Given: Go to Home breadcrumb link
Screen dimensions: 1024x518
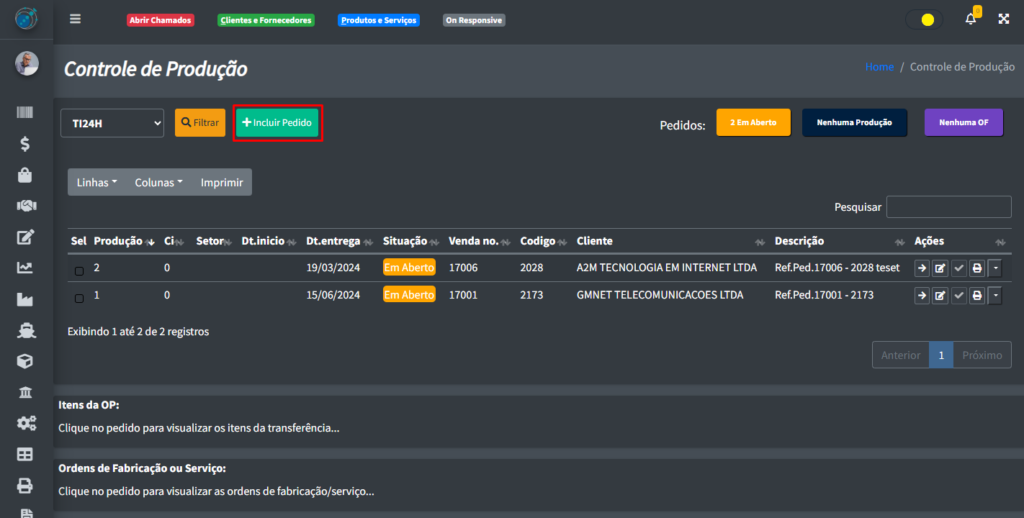Looking at the screenshot, I should tap(879, 67).
